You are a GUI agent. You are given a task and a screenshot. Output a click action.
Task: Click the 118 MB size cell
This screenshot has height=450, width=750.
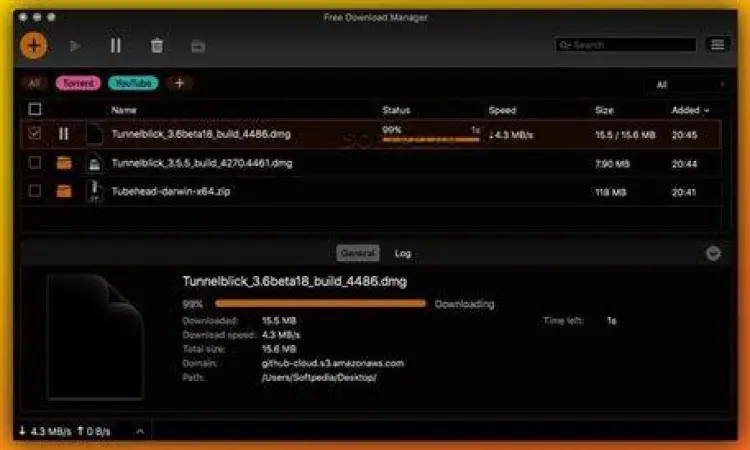610,192
